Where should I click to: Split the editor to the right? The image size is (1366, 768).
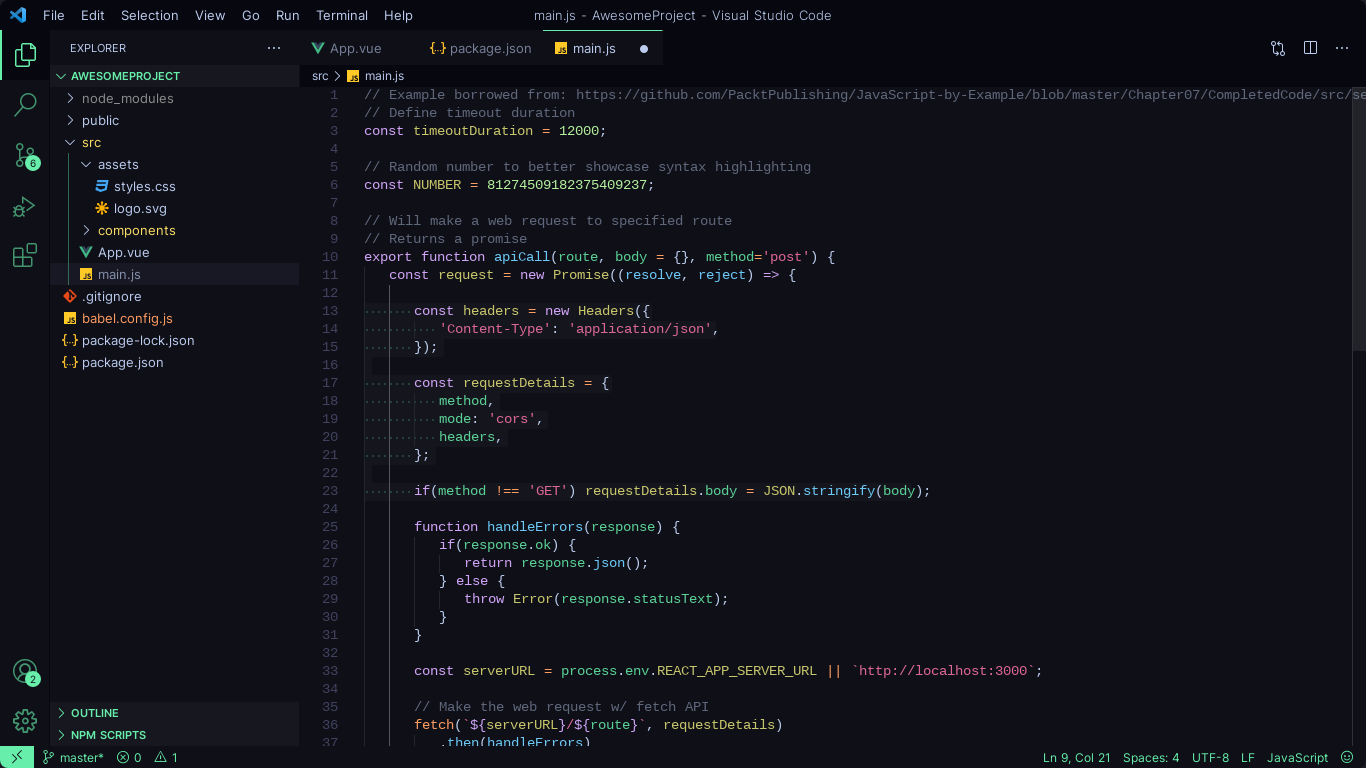tap(1311, 48)
